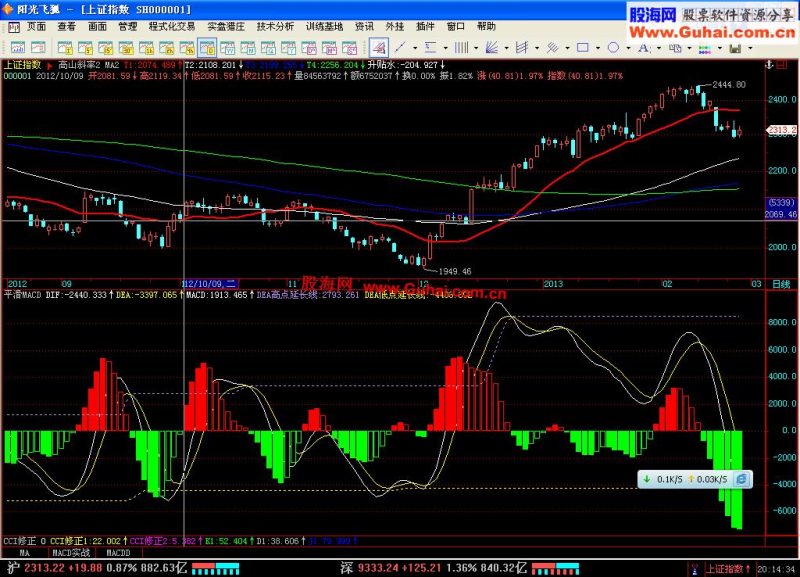Open the 帮助 menu
The height and width of the screenshot is (577, 800).
click(486, 27)
